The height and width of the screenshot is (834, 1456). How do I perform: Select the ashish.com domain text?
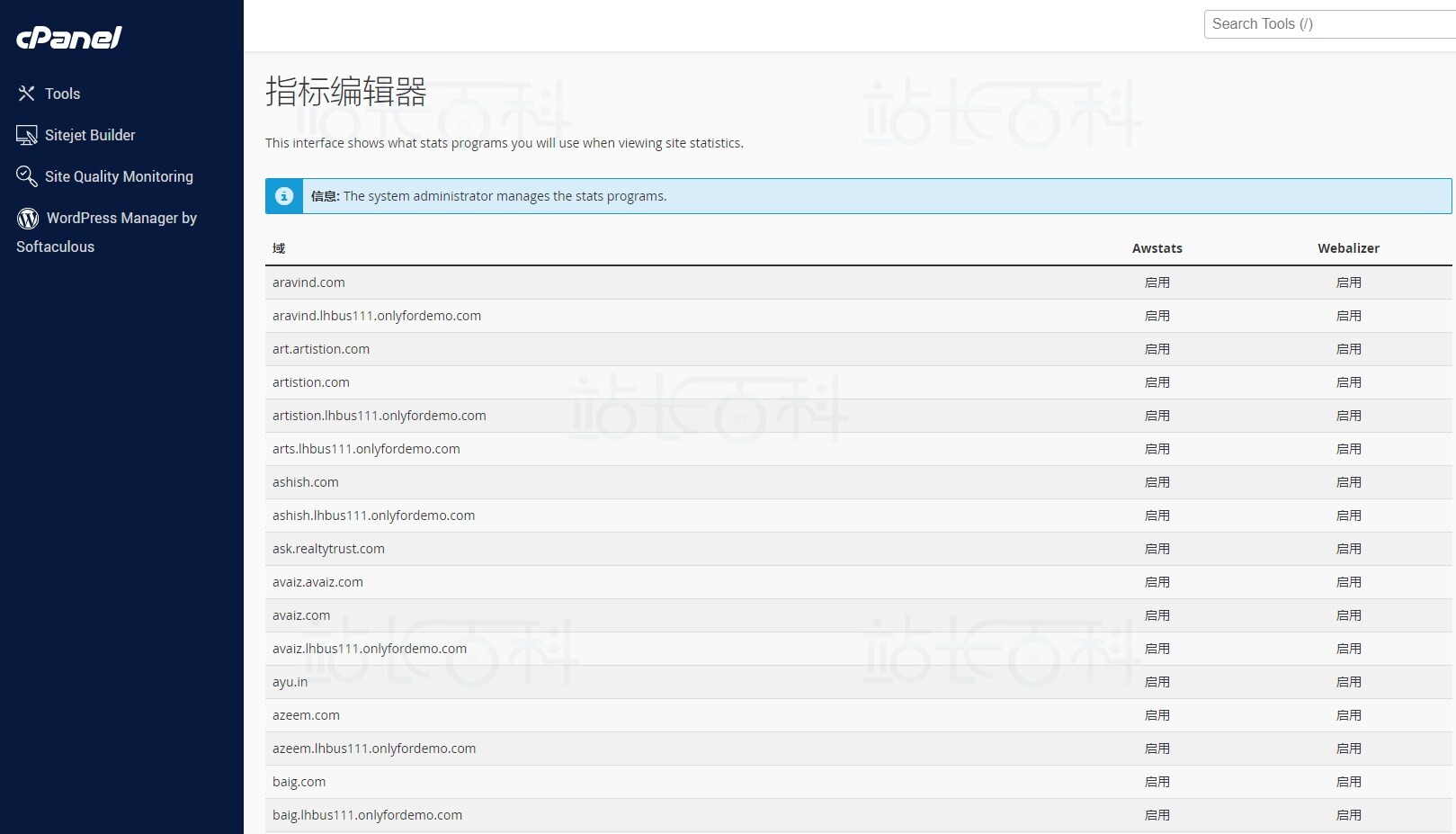click(306, 482)
